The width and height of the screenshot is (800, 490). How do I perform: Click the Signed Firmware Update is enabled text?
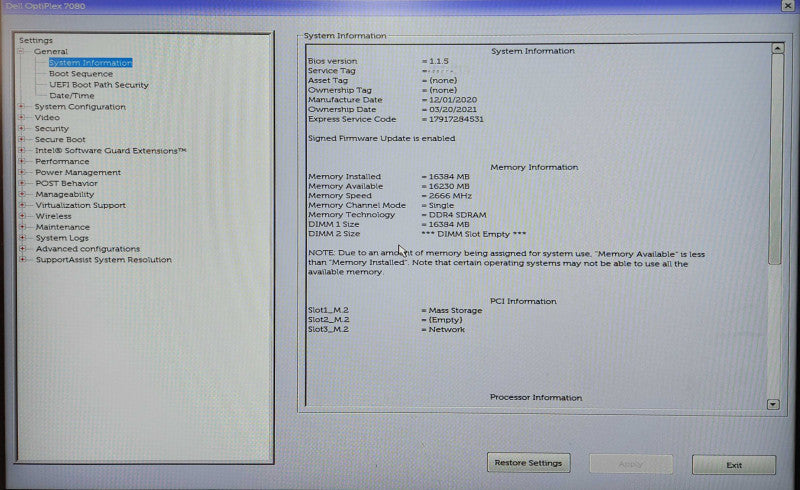pos(381,138)
